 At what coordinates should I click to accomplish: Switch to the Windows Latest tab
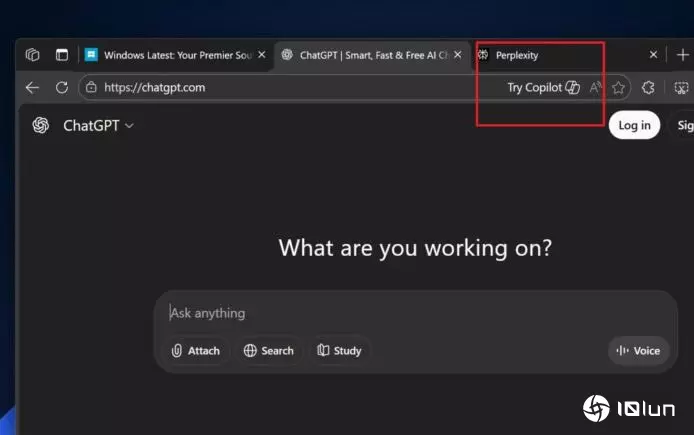175,55
